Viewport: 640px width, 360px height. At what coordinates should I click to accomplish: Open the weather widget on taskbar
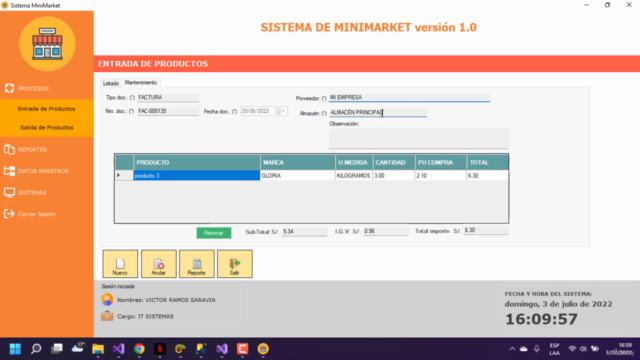(78, 348)
